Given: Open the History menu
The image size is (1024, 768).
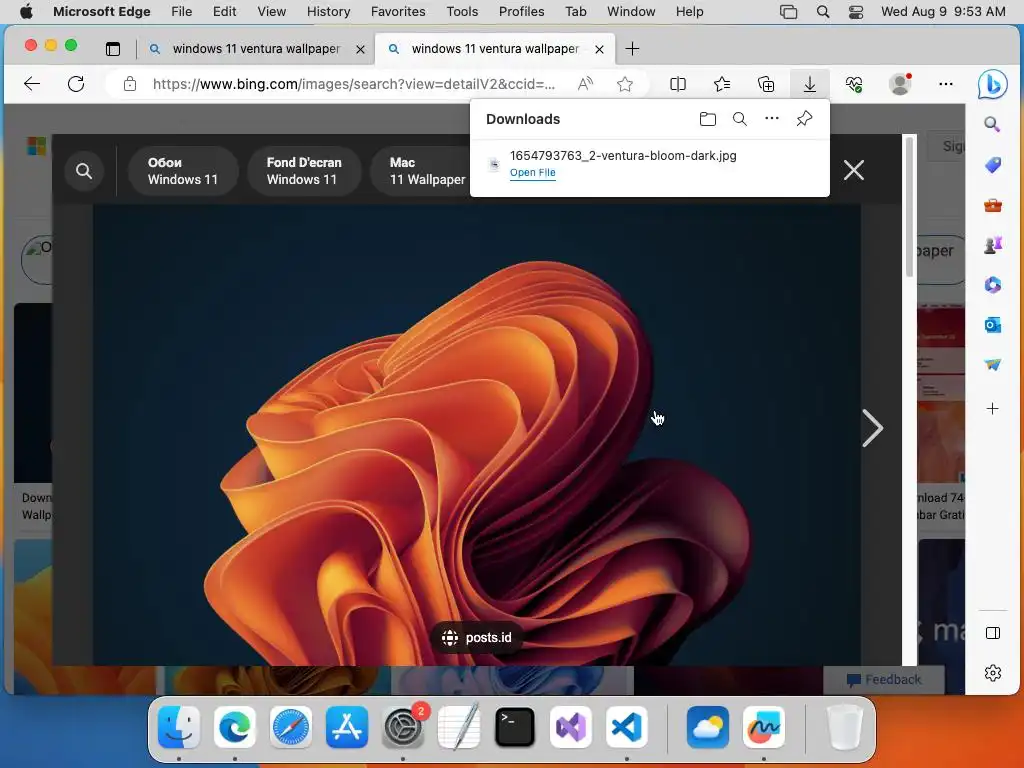Looking at the screenshot, I should click(x=328, y=12).
